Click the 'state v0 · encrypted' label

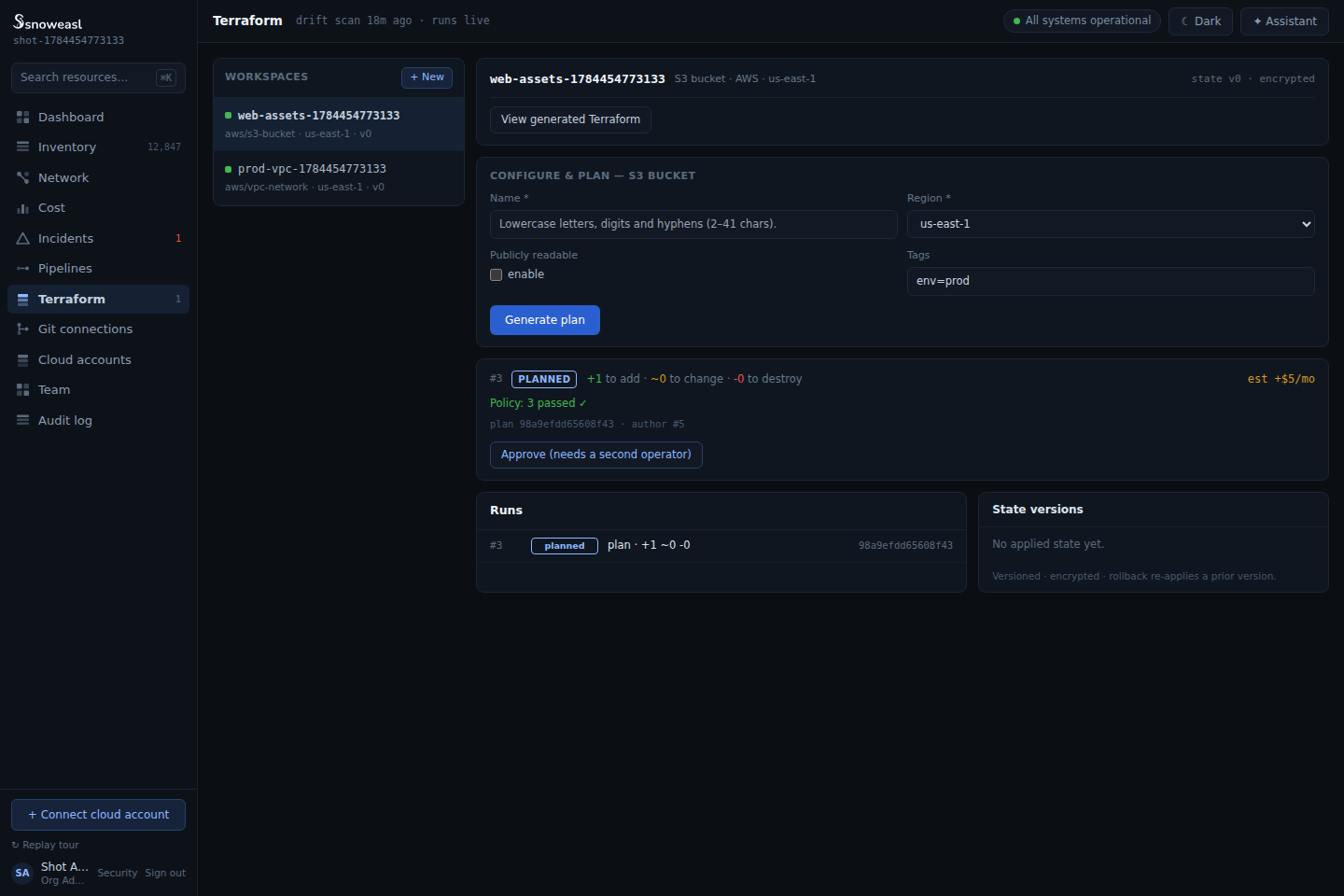point(1253,79)
